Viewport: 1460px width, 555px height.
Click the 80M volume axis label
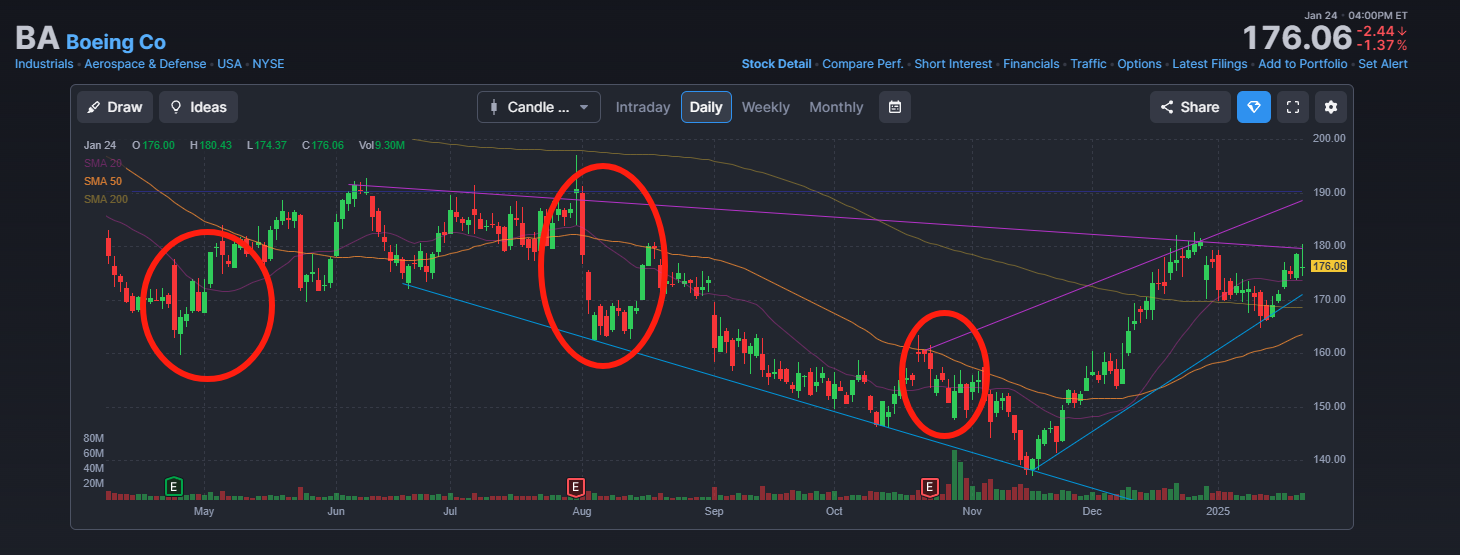94,438
